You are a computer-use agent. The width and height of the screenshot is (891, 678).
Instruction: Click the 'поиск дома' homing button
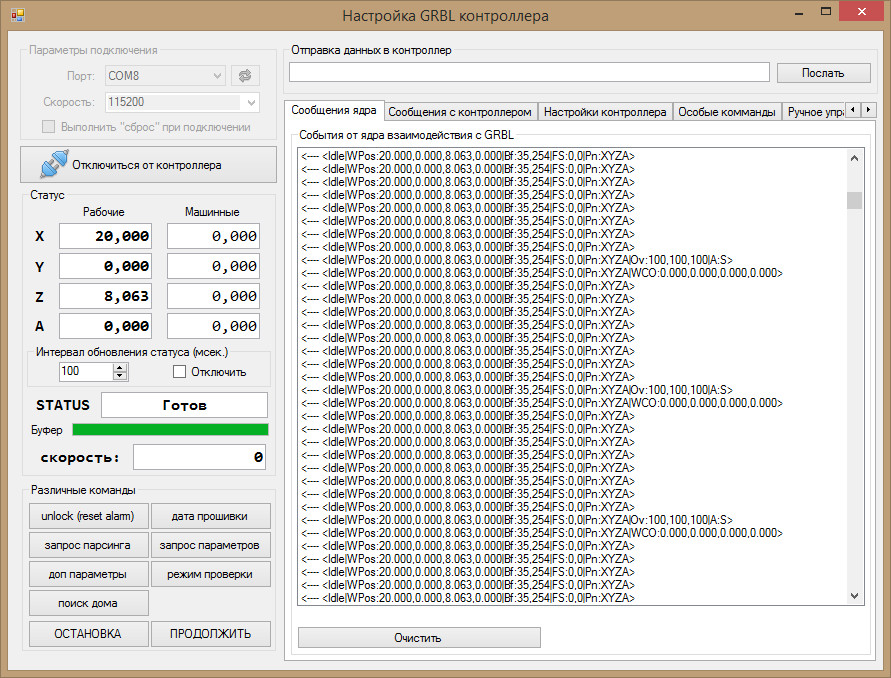[89, 603]
